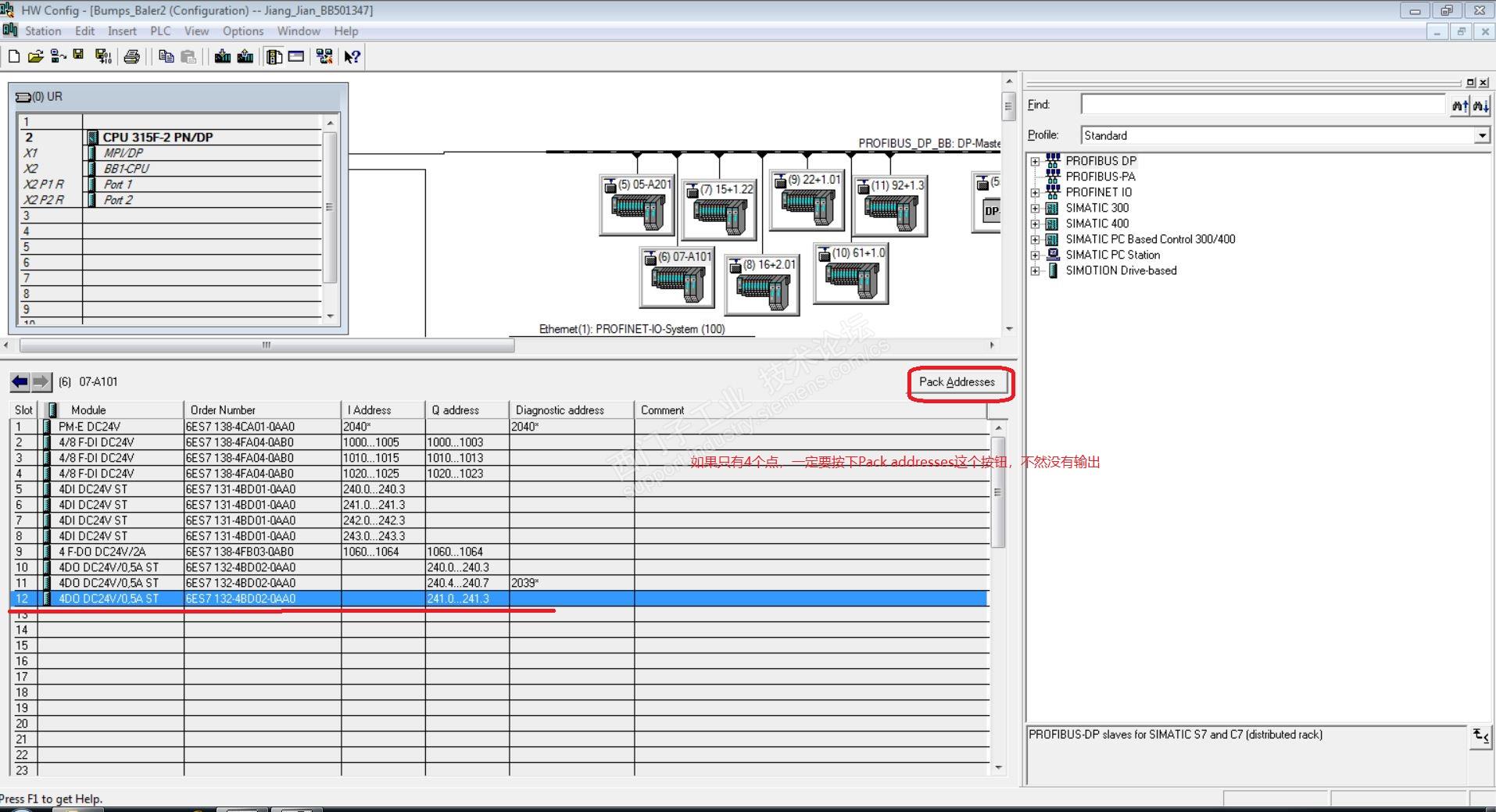
Task: Select the 4 F-DO DC24V/2A module row
Action: 499,552
